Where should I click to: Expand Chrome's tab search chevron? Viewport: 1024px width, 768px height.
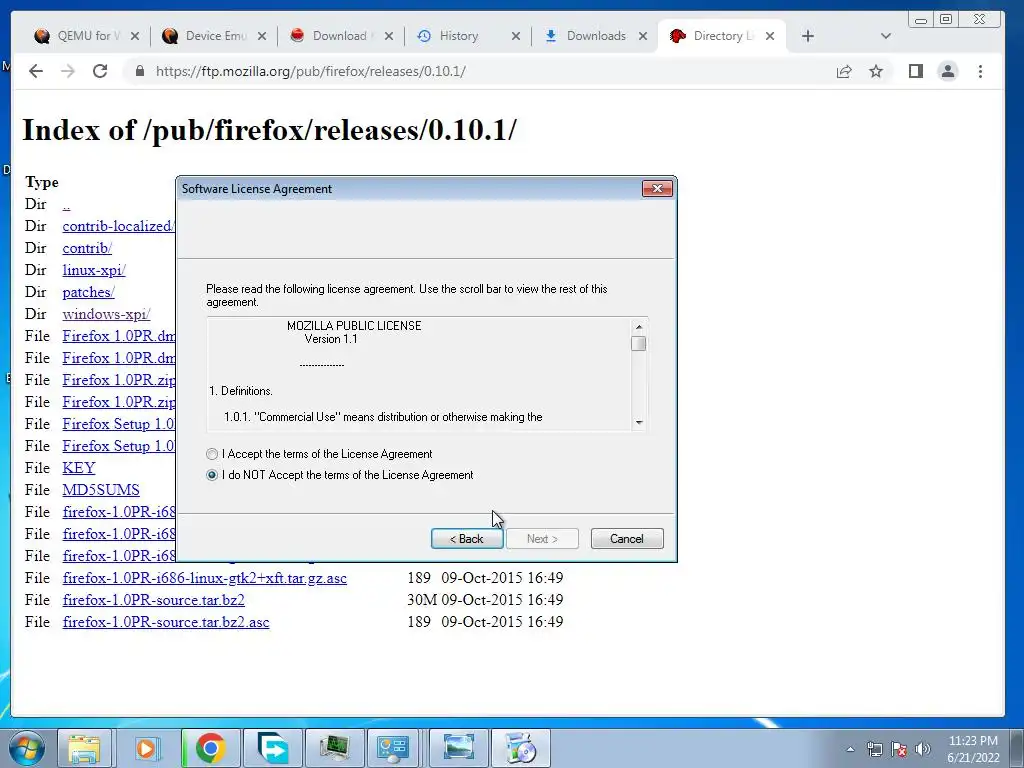[886, 36]
